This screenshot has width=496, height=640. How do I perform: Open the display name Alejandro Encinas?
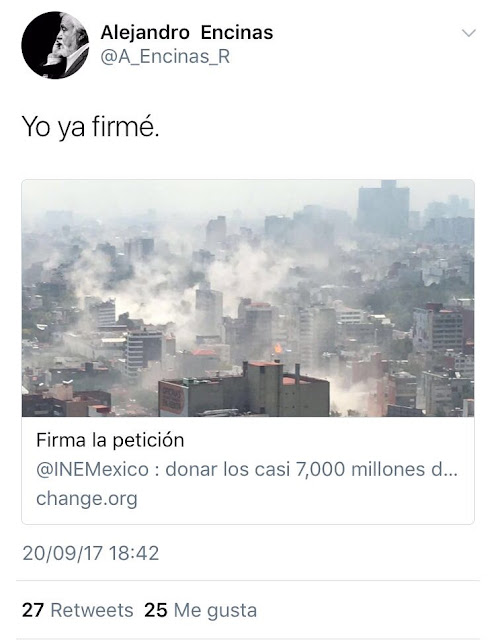point(187,33)
